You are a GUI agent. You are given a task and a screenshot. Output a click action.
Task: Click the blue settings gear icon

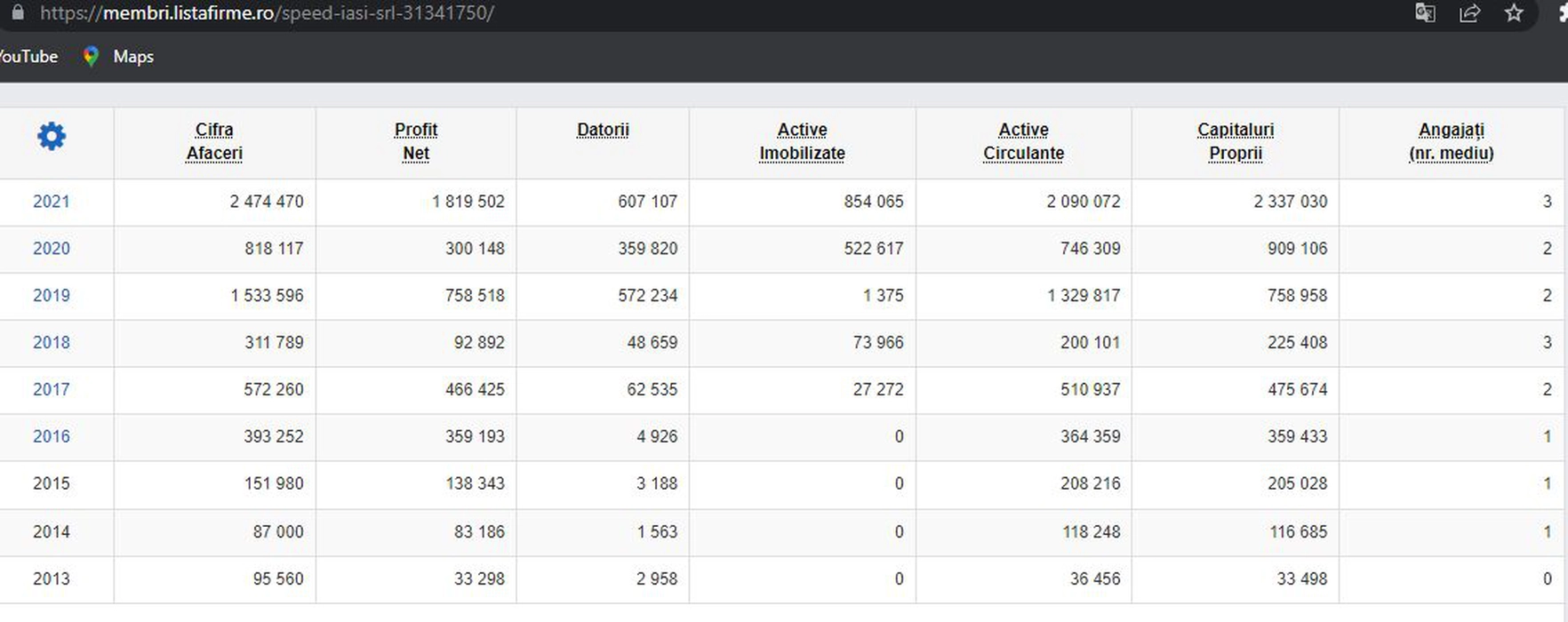(x=52, y=137)
